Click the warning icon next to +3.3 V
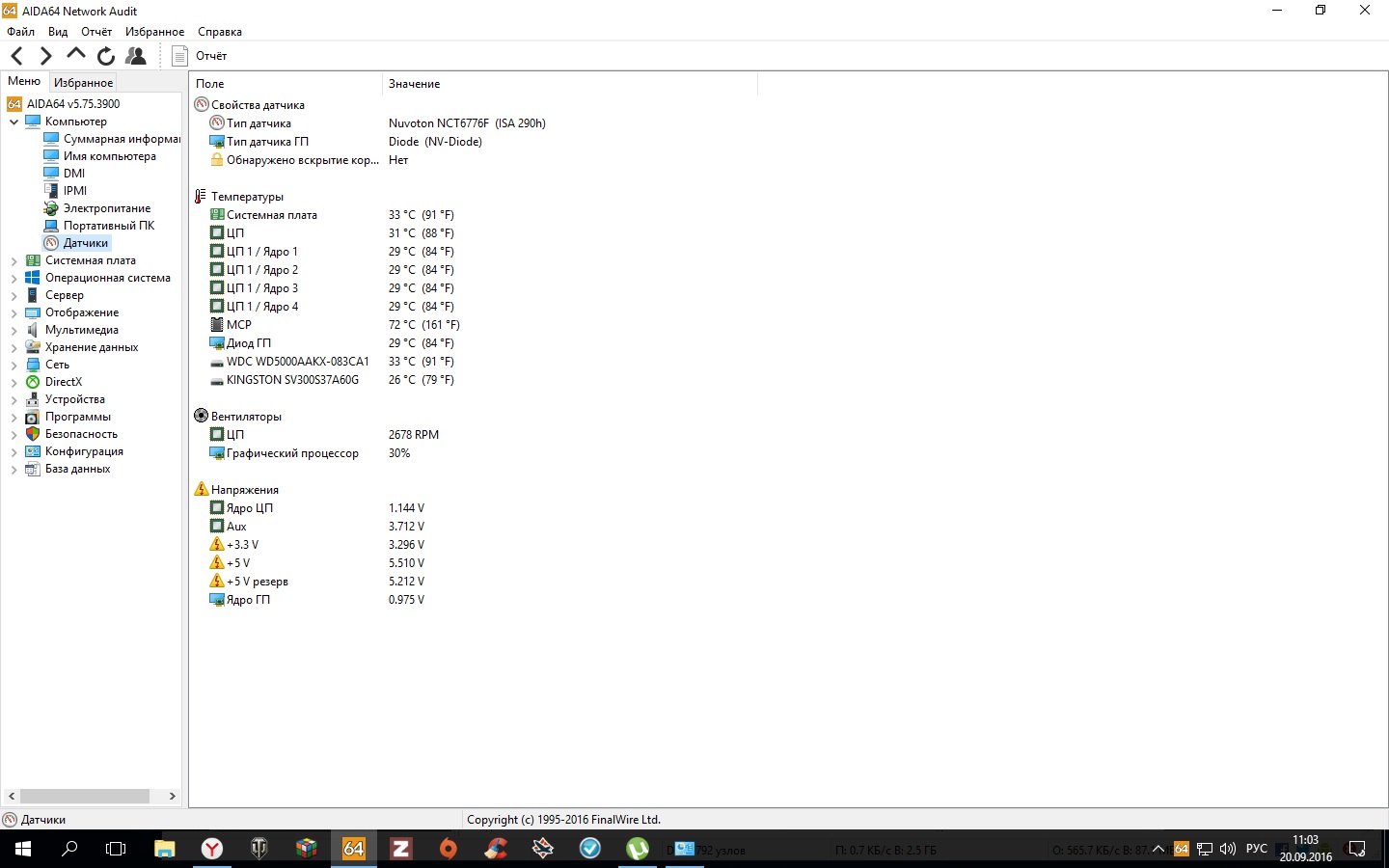 pos(217,545)
